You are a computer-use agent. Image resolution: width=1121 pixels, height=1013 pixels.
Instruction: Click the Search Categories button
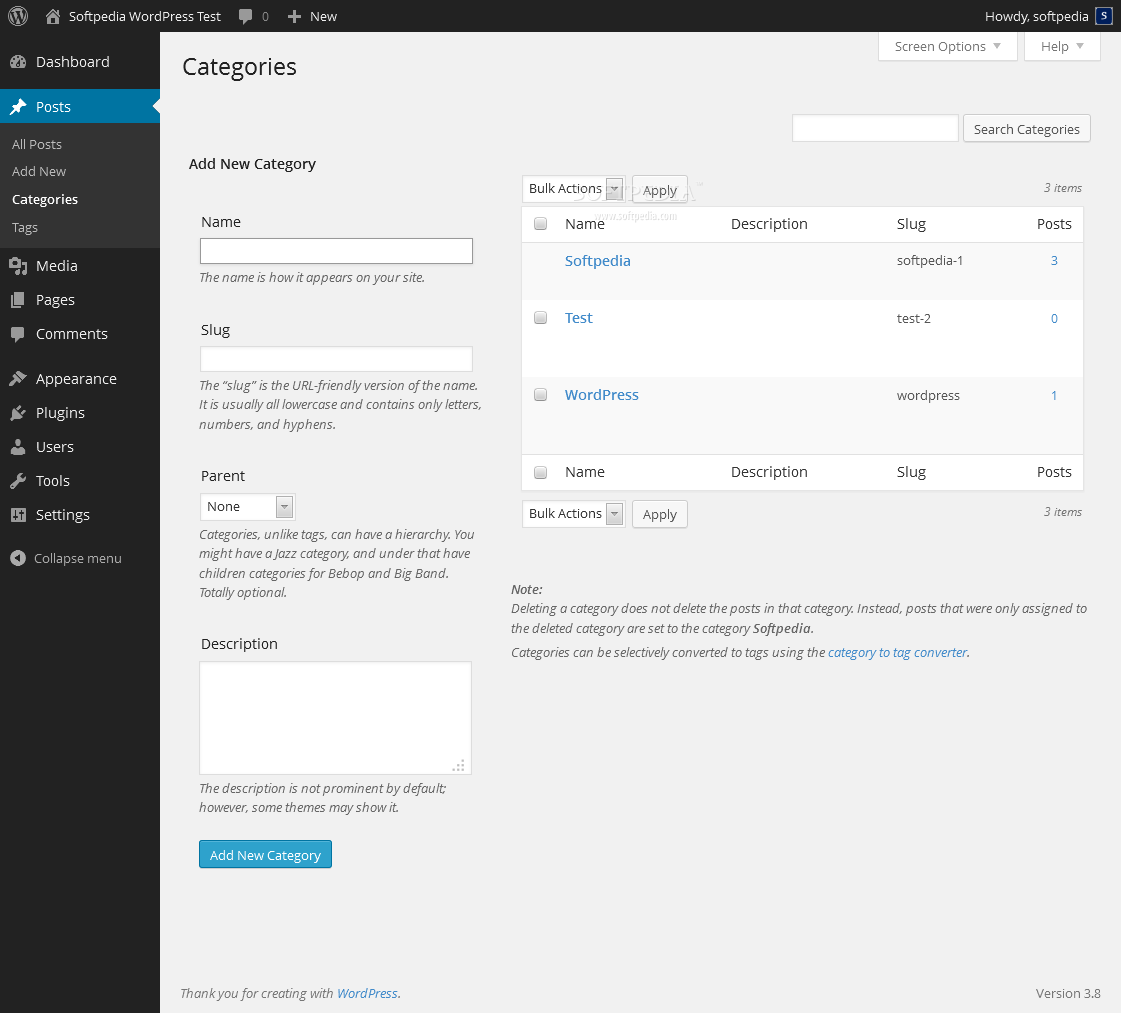(1027, 129)
